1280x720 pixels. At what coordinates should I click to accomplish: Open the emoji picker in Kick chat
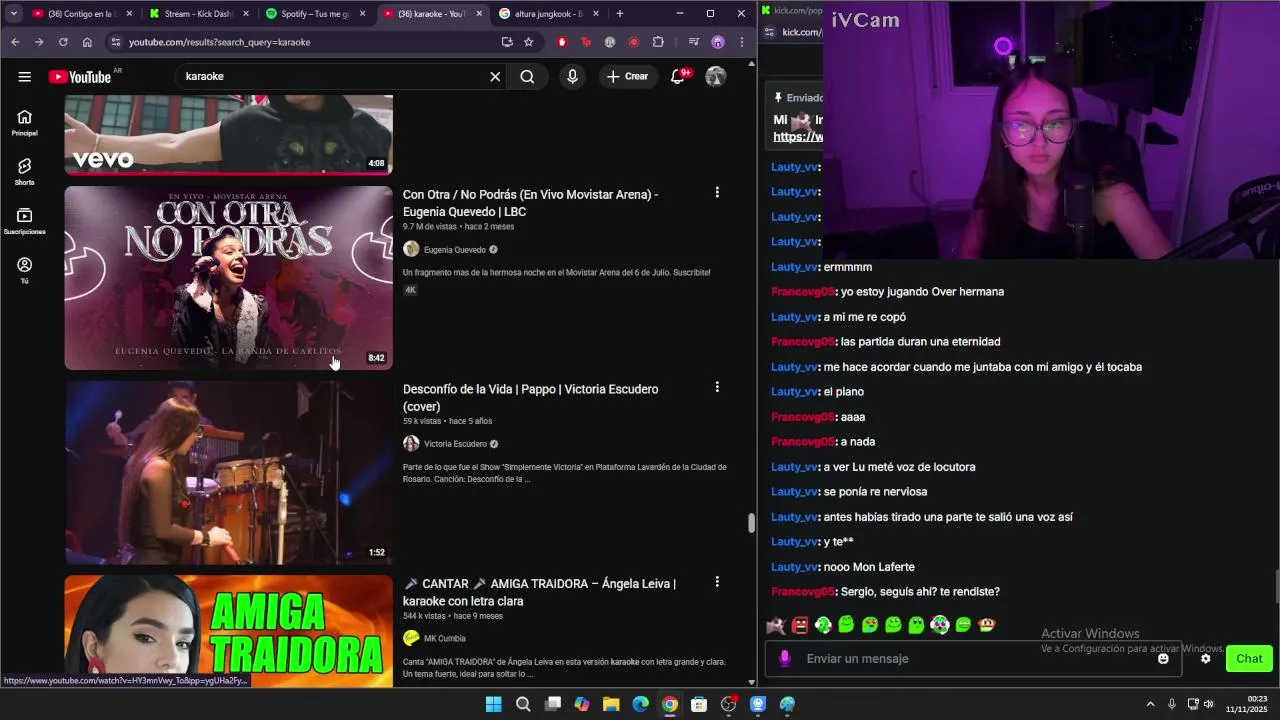tap(1163, 659)
